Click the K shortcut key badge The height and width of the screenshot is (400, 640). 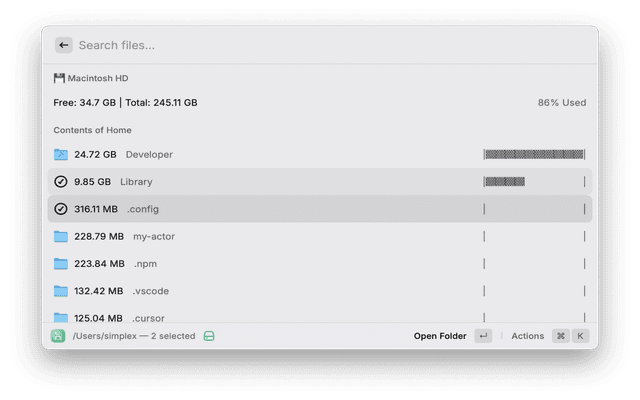pyautogui.click(x=580, y=336)
